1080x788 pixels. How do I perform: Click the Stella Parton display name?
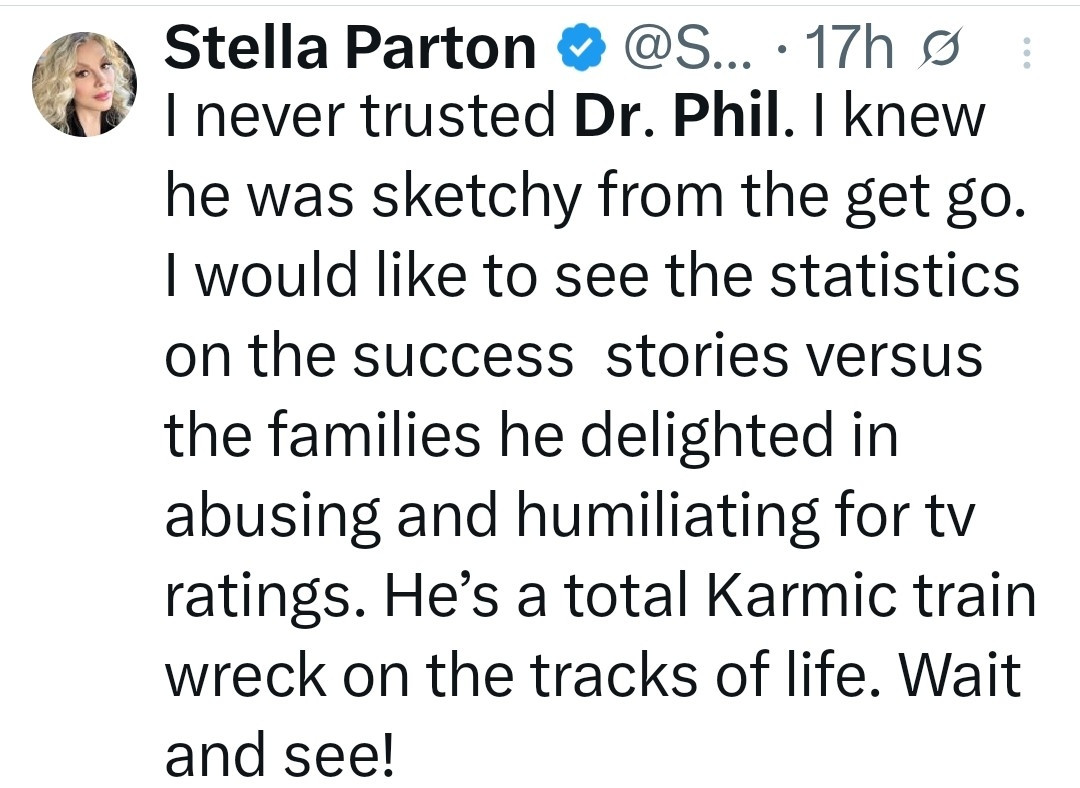[x=350, y=48]
